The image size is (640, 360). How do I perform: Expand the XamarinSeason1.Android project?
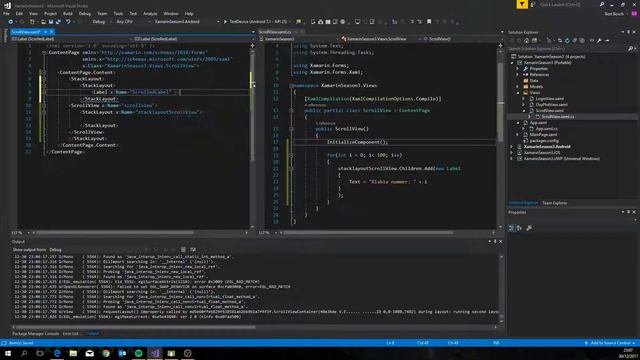(512, 147)
